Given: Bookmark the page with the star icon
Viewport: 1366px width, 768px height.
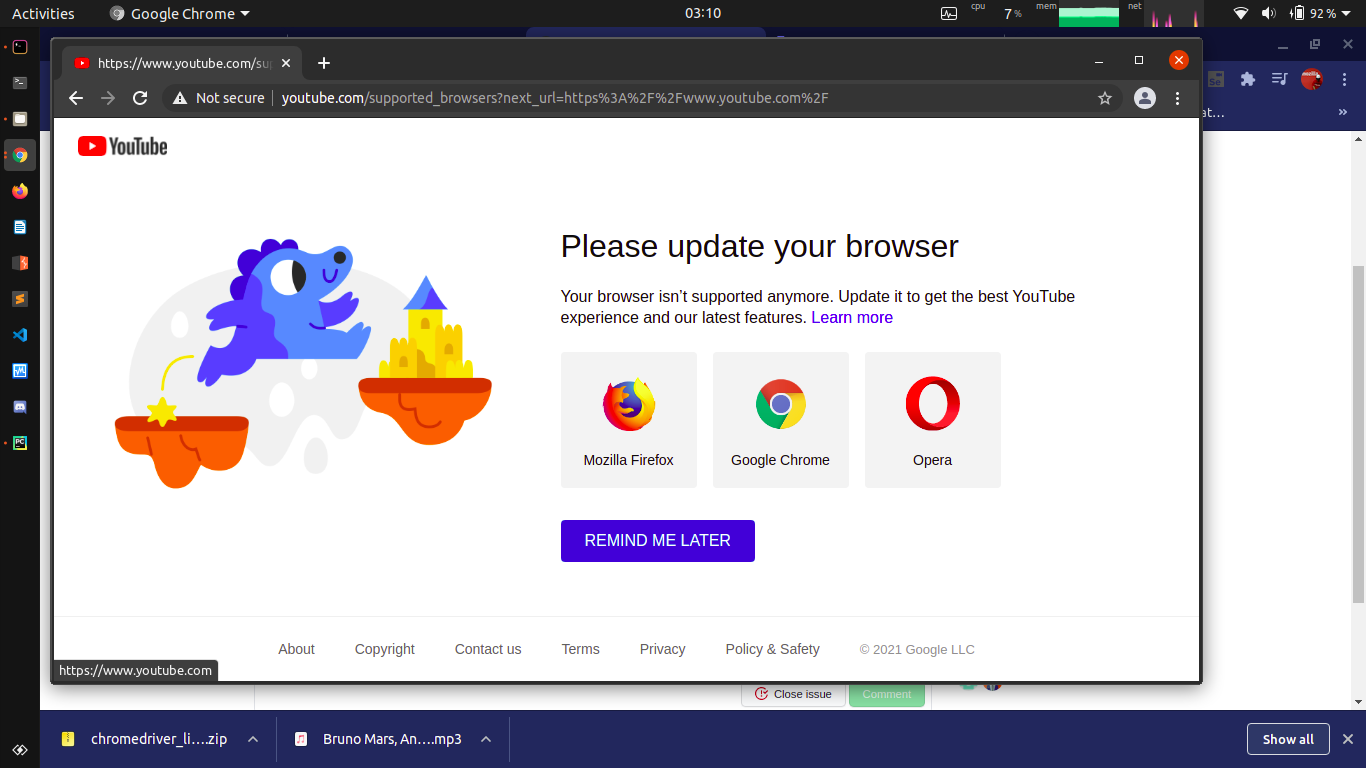Looking at the screenshot, I should pyautogui.click(x=1104, y=98).
